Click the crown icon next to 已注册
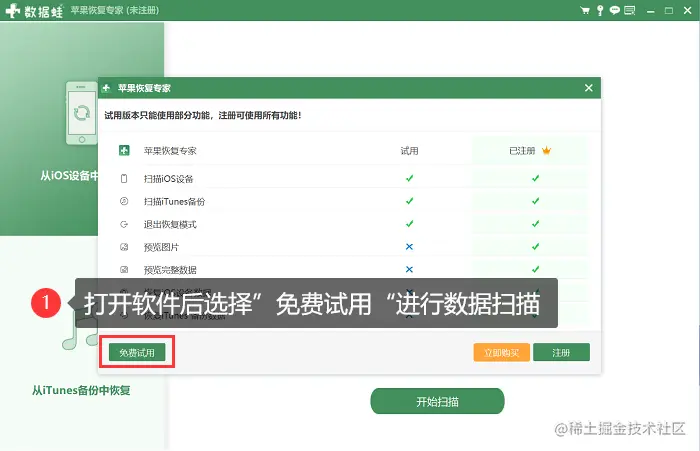 point(546,150)
